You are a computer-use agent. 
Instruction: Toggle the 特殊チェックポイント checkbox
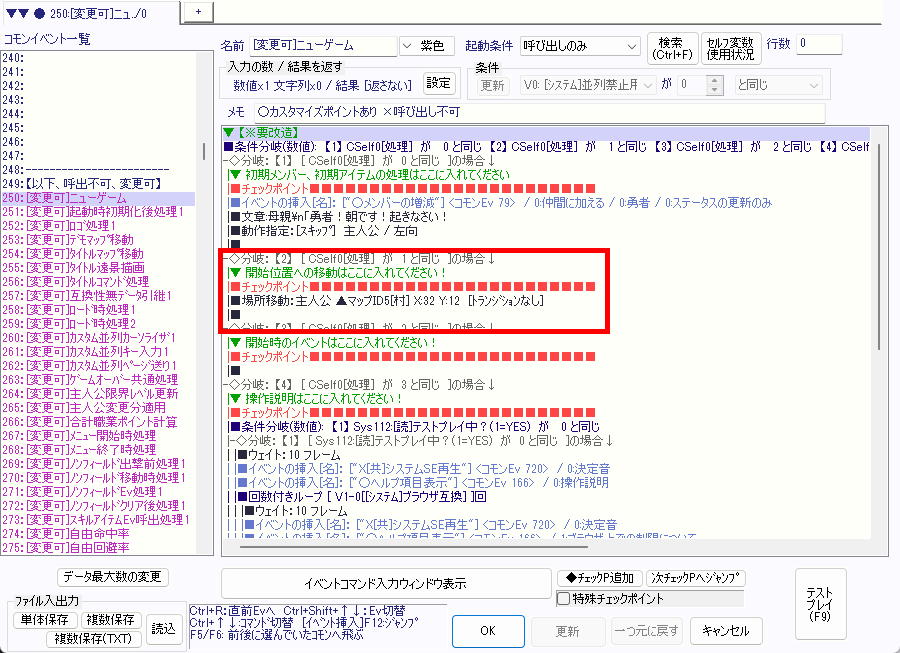[563, 598]
